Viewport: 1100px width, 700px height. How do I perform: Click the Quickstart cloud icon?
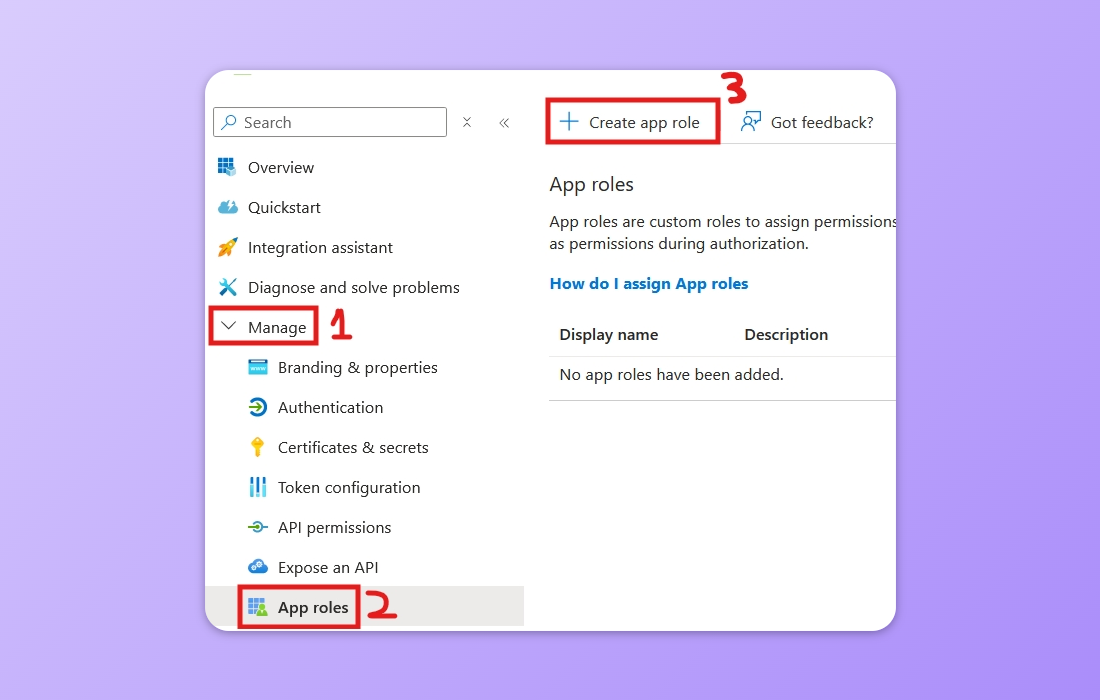tap(228, 207)
